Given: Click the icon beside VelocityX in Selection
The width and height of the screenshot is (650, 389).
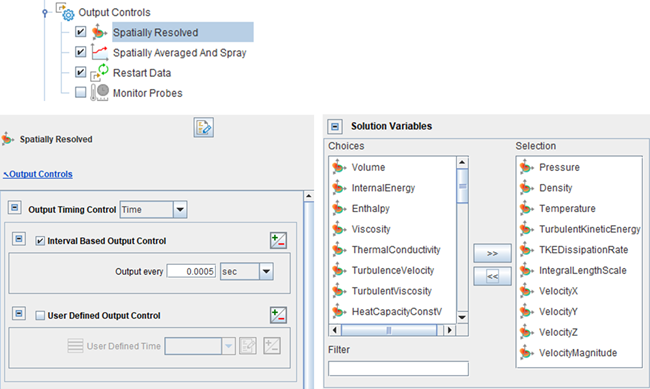Looking at the screenshot, I should click(526, 291).
